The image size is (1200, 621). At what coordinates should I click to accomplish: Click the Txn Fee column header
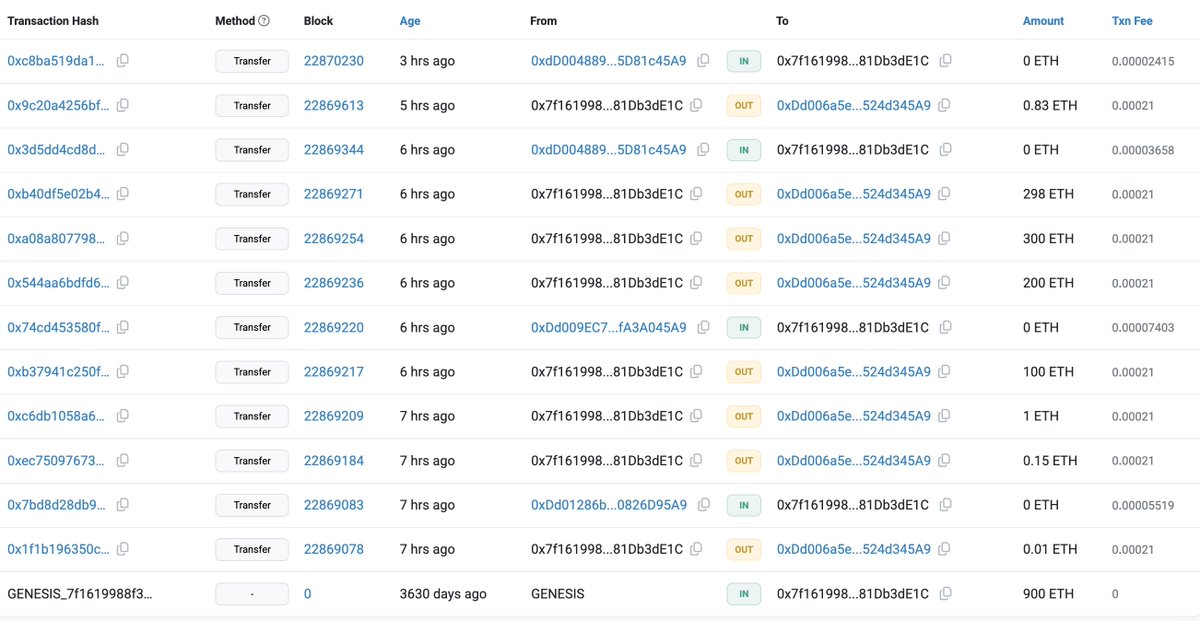tap(1132, 21)
